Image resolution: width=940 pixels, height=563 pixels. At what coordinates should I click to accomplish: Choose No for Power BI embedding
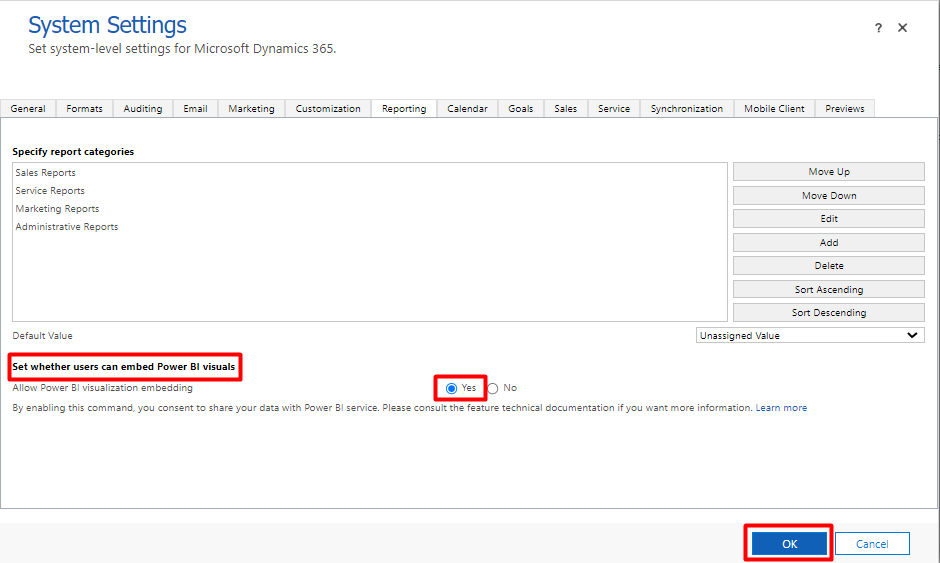(x=493, y=389)
